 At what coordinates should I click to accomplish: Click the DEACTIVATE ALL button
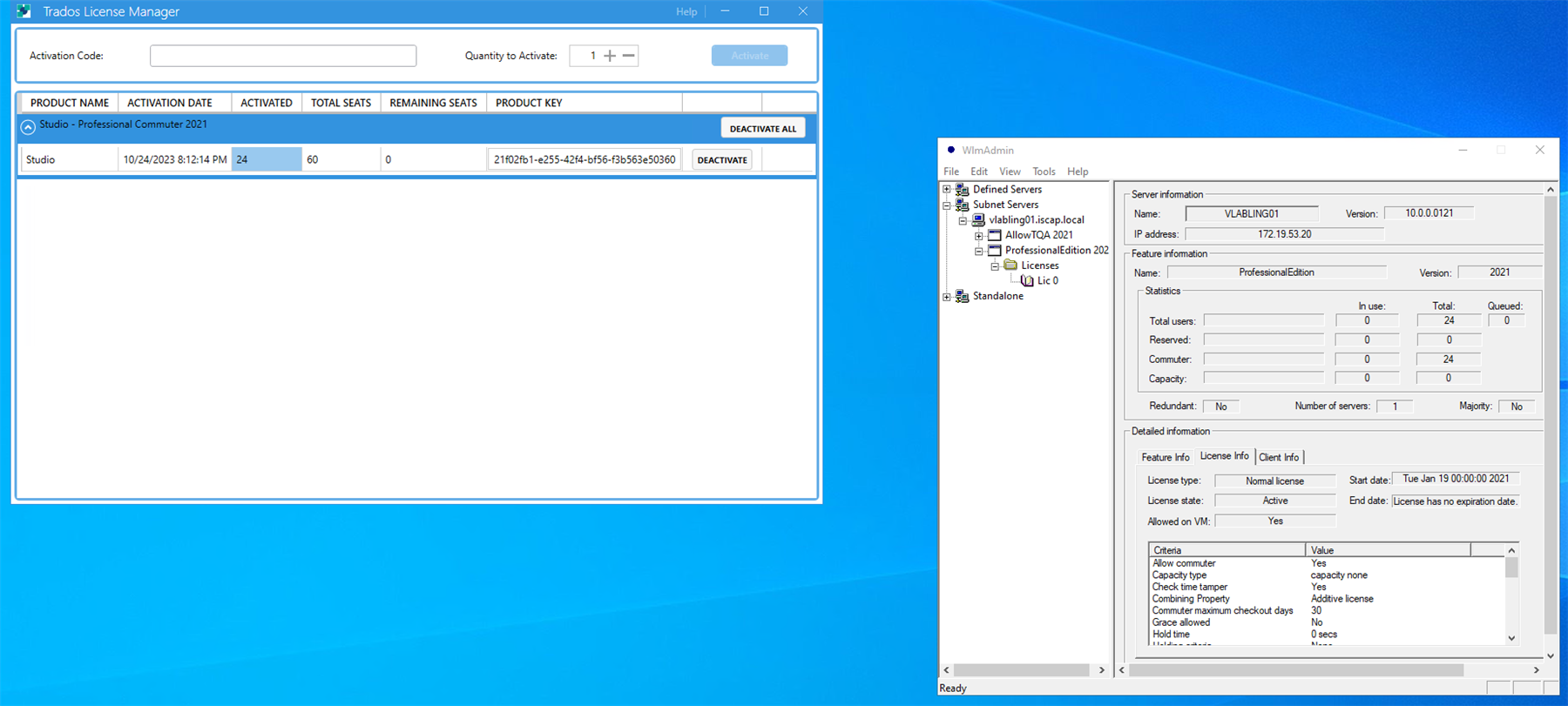pos(763,128)
